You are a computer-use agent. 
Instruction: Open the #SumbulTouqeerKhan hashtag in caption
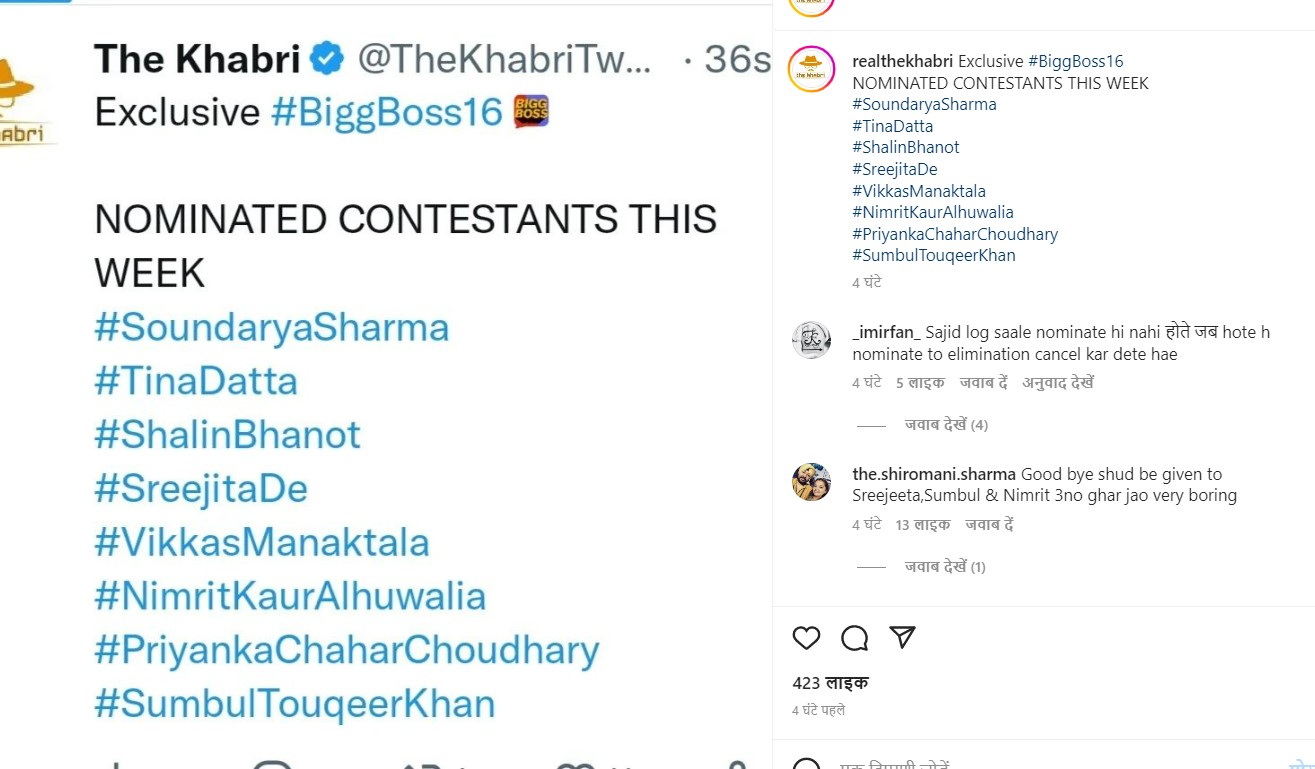coord(933,255)
